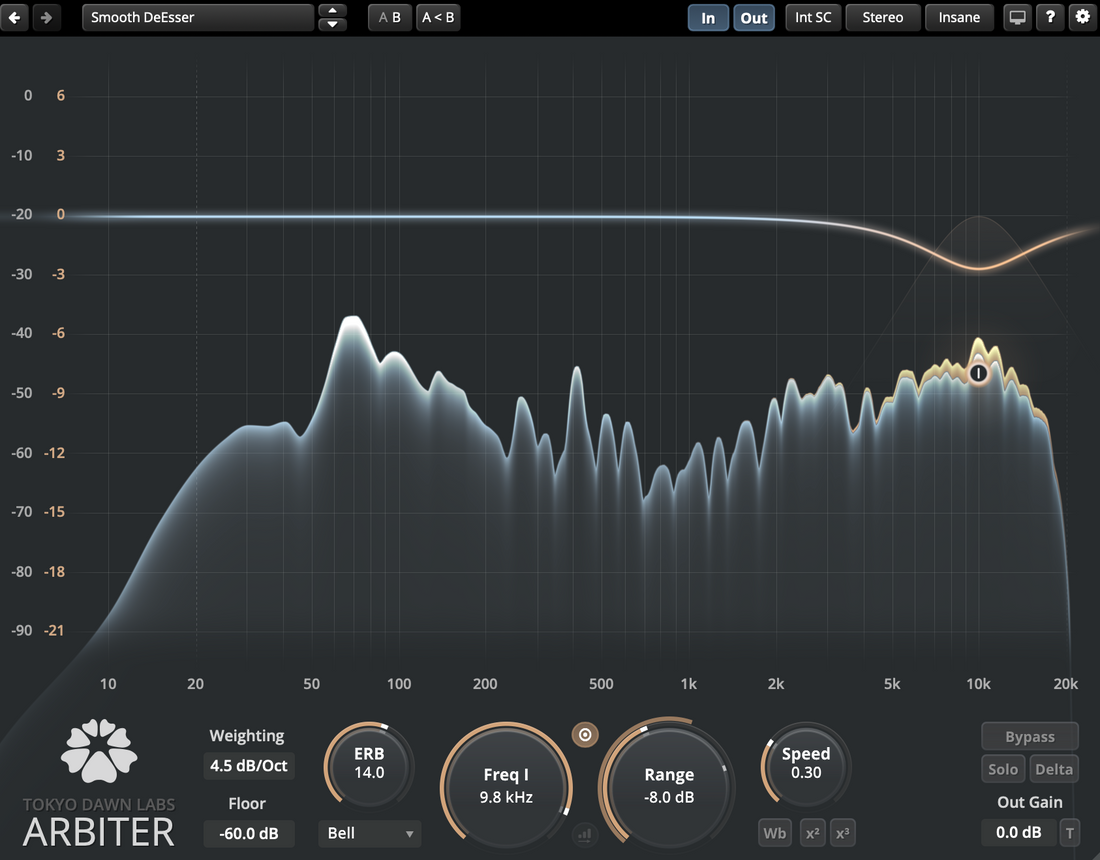Image resolution: width=1100 pixels, height=860 pixels.
Task: Open the Smooth DeEsser preset dropdown
Action: click(198, 18)
